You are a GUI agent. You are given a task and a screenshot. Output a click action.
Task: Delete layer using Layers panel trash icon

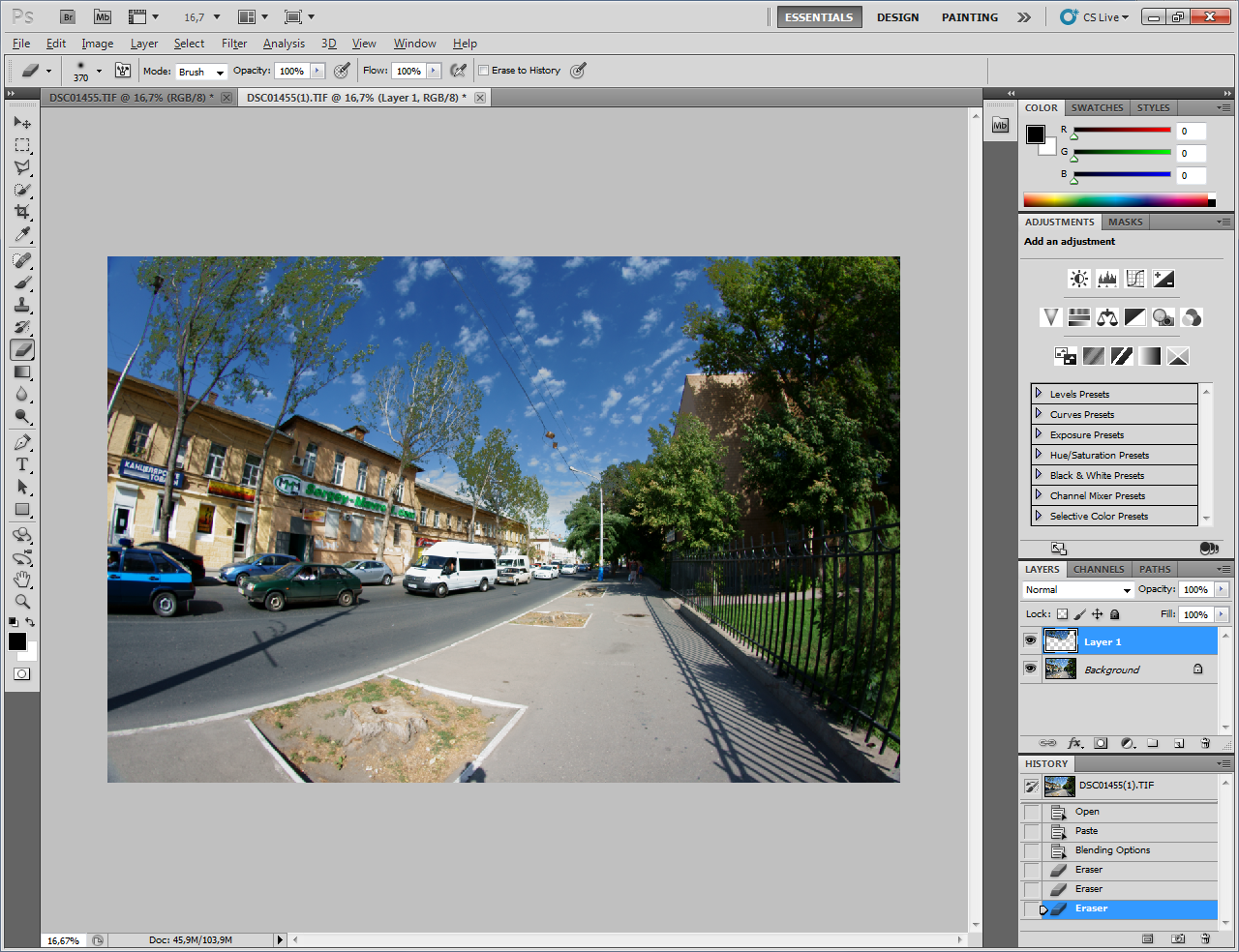click(x=1205, y=744)
